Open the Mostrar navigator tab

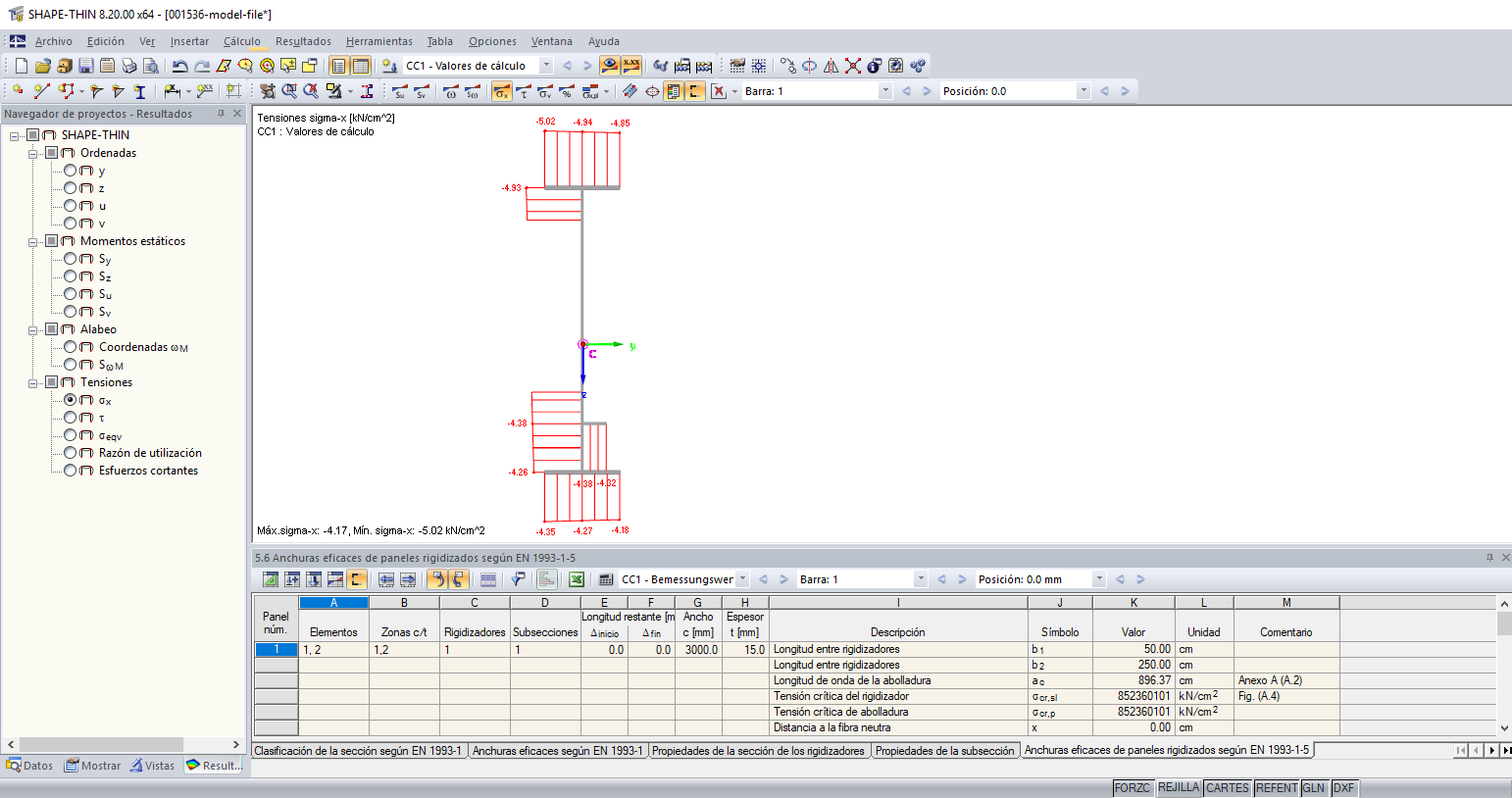93,766
